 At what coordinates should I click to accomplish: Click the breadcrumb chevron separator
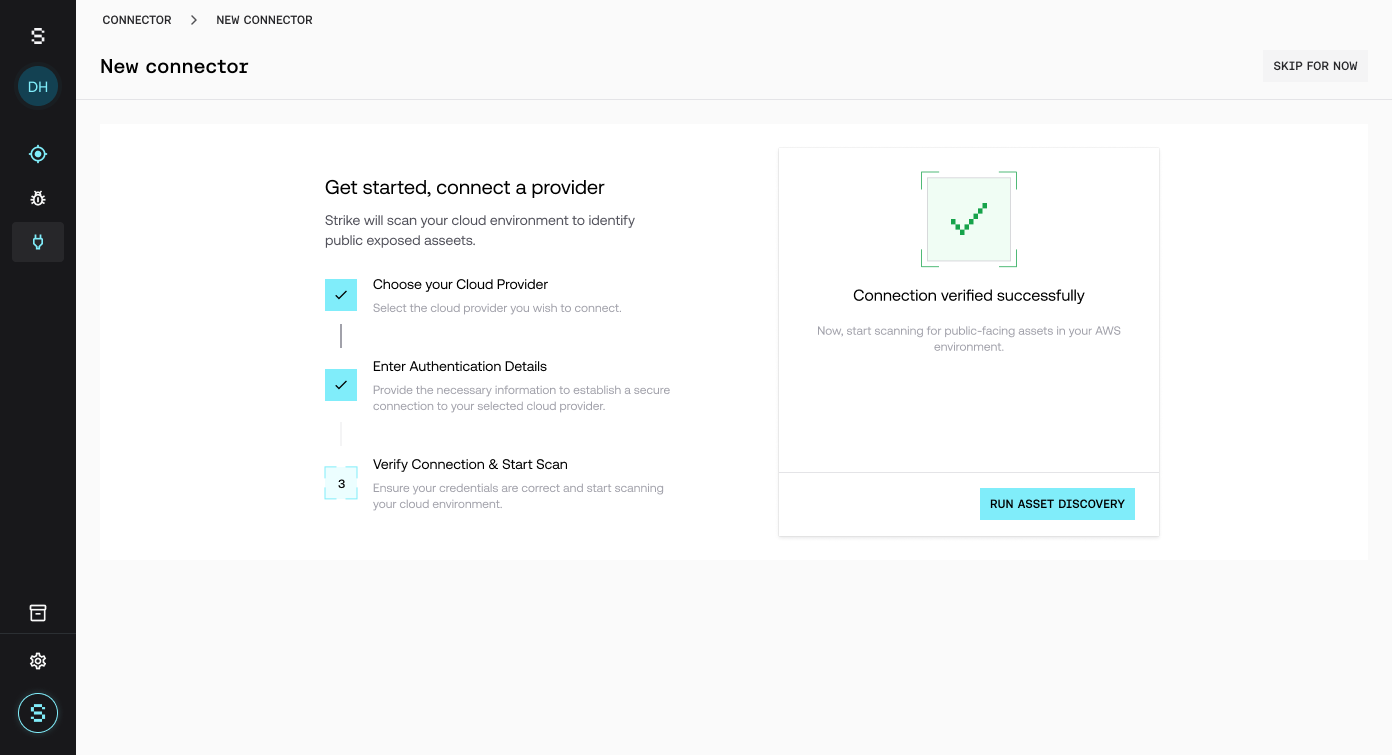(x=194, y=20)
